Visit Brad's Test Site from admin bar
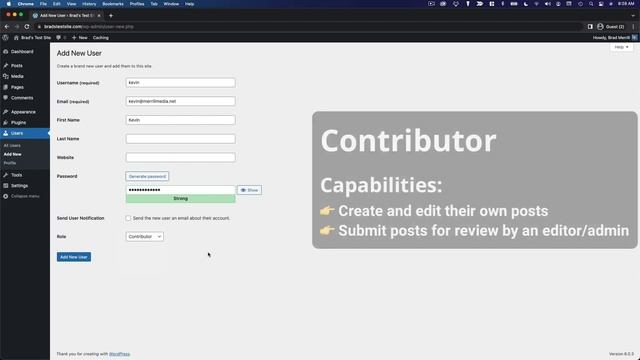This screenshot has height=360, width=640. point(32,38)
